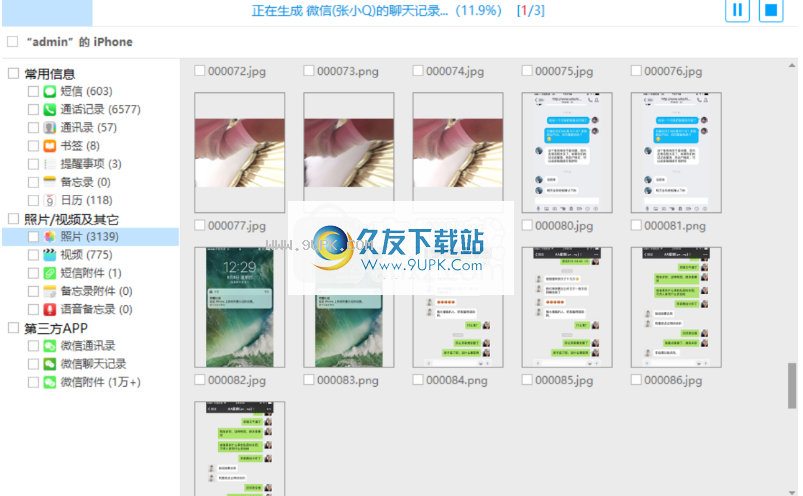Check the 照片/视频及其它 group checkbox
The width and height of the screenshot is (803, 496).
pos(13,219)
